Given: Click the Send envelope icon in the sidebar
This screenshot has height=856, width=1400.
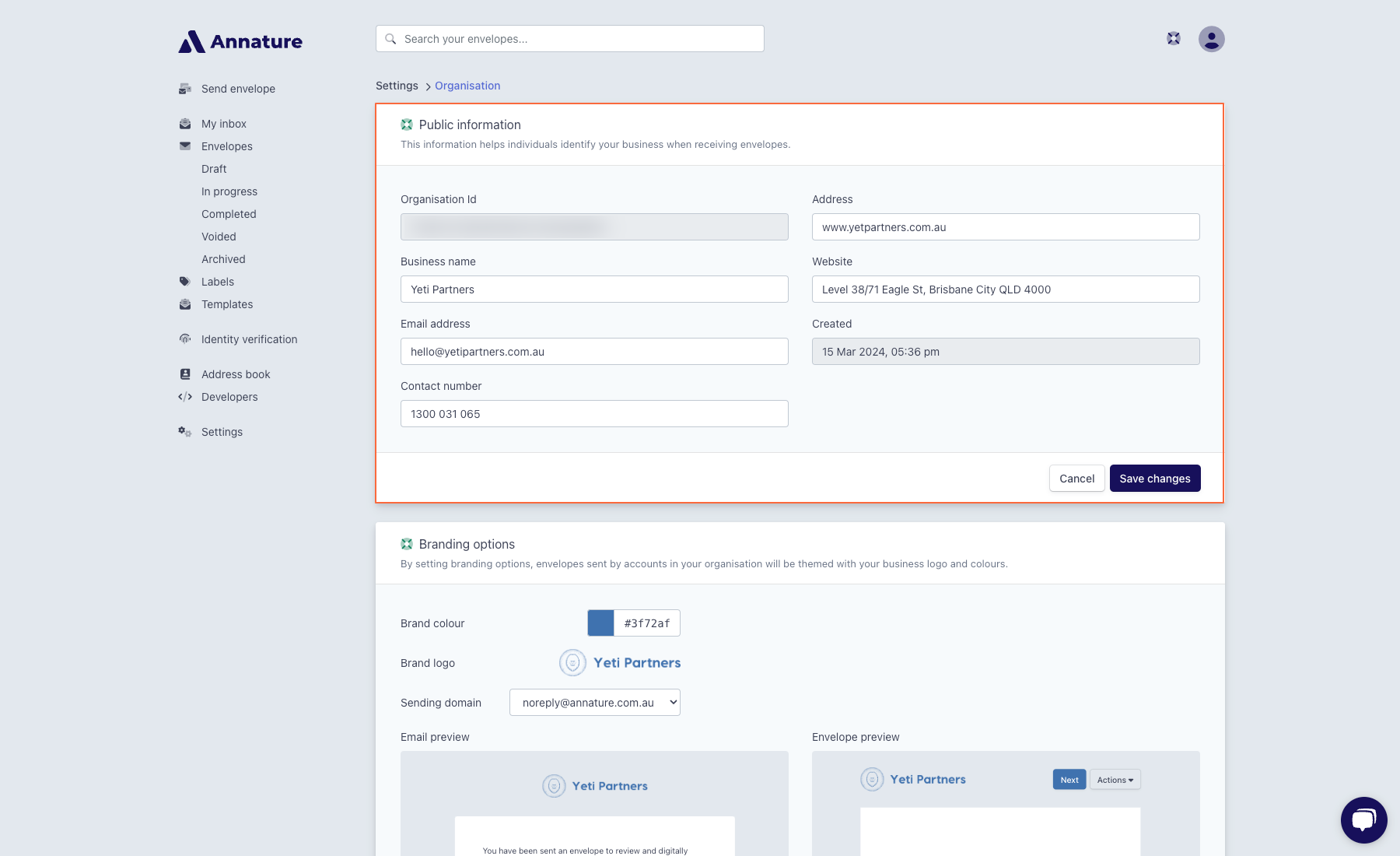Looking at the screenshot, I should [185, 89].
